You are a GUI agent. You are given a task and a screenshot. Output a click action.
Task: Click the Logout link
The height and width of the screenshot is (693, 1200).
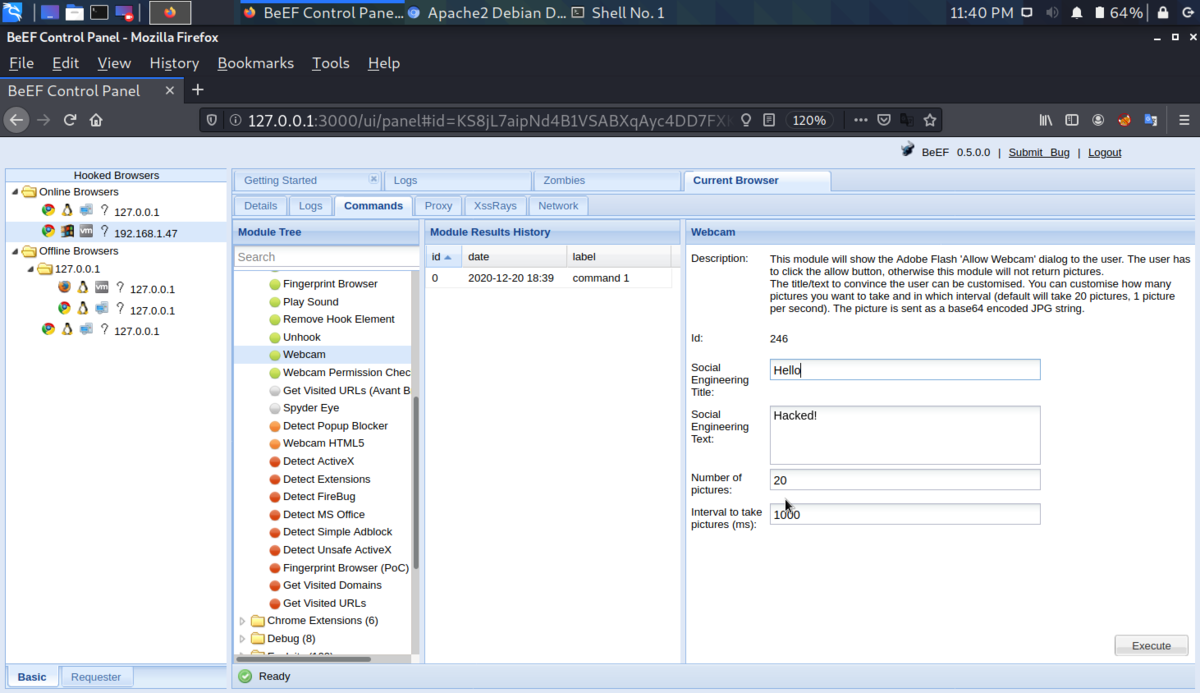(1104, 152)
